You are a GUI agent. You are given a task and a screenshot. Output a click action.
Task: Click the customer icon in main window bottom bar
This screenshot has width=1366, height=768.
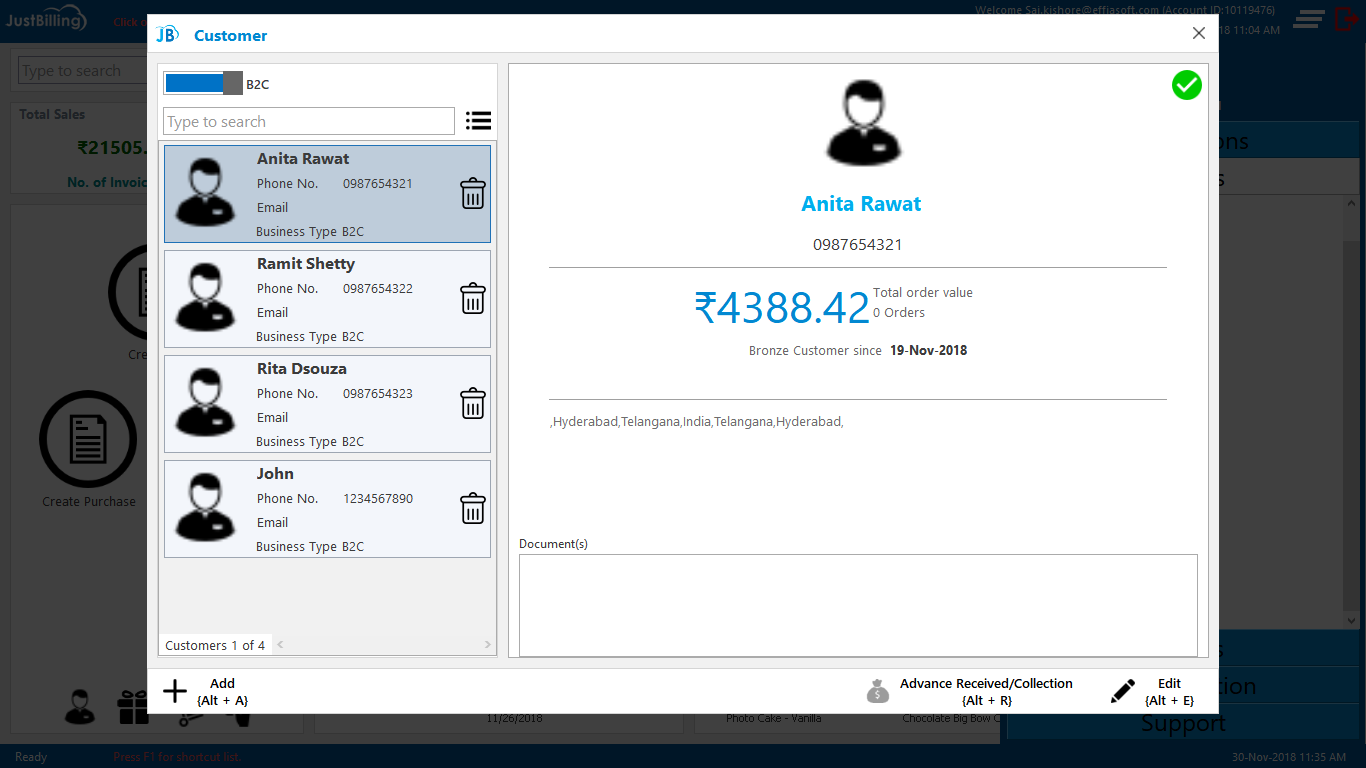pyautogui.click(x=80, y=706)
